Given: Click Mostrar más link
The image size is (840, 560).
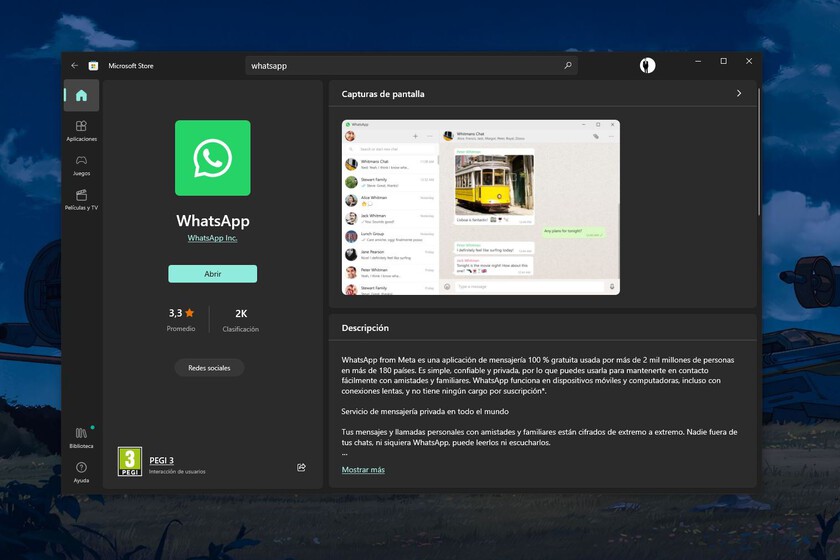Looking at the screenshot, I should [x=363, y=469].
